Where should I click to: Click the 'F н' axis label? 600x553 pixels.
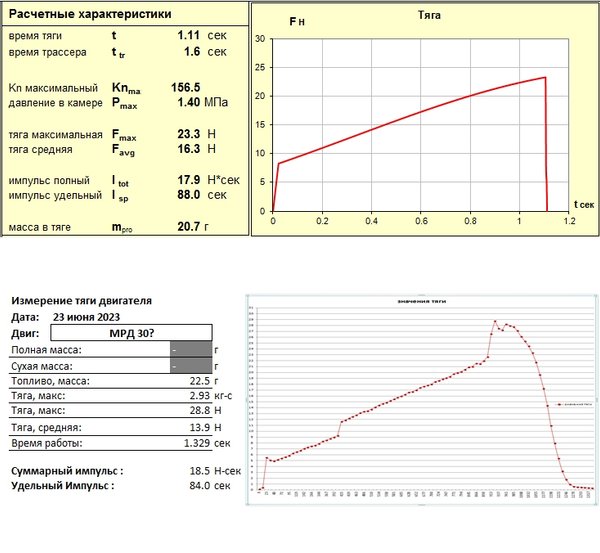(298, 21)
